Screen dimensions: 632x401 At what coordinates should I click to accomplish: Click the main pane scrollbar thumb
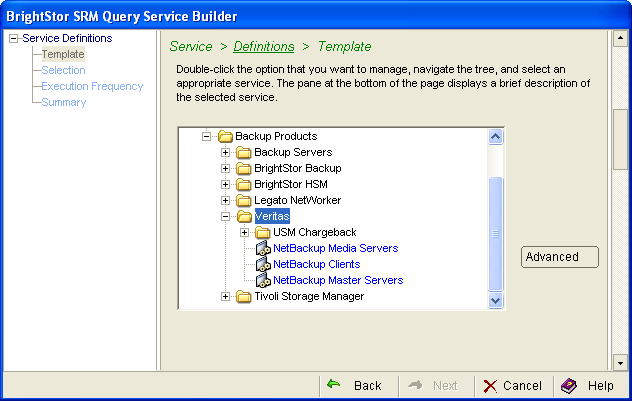pos(620,140)
